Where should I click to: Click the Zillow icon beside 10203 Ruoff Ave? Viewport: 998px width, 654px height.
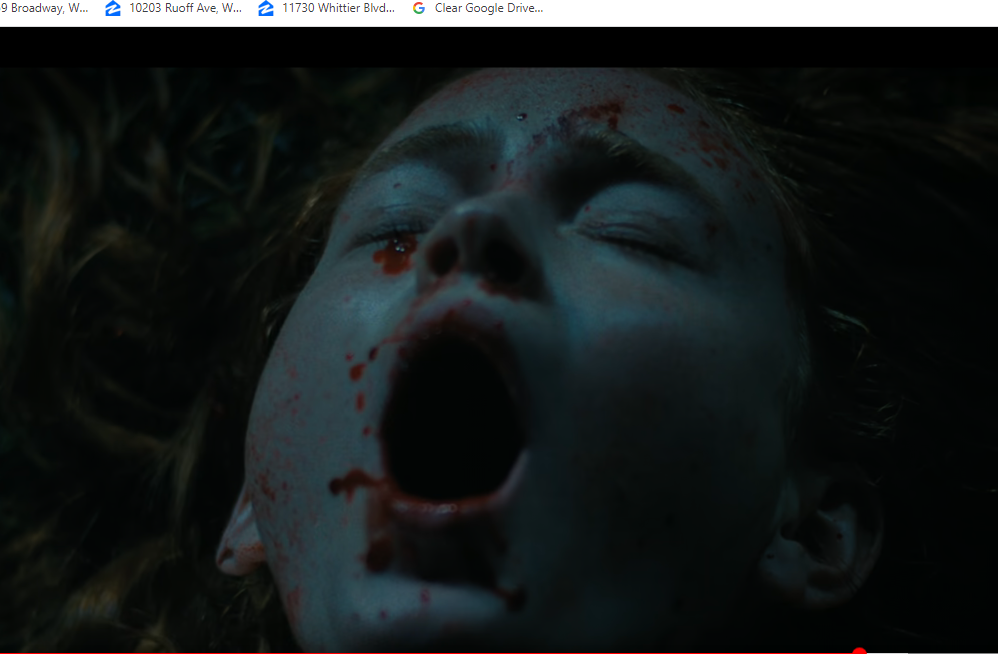click(113, 8)
